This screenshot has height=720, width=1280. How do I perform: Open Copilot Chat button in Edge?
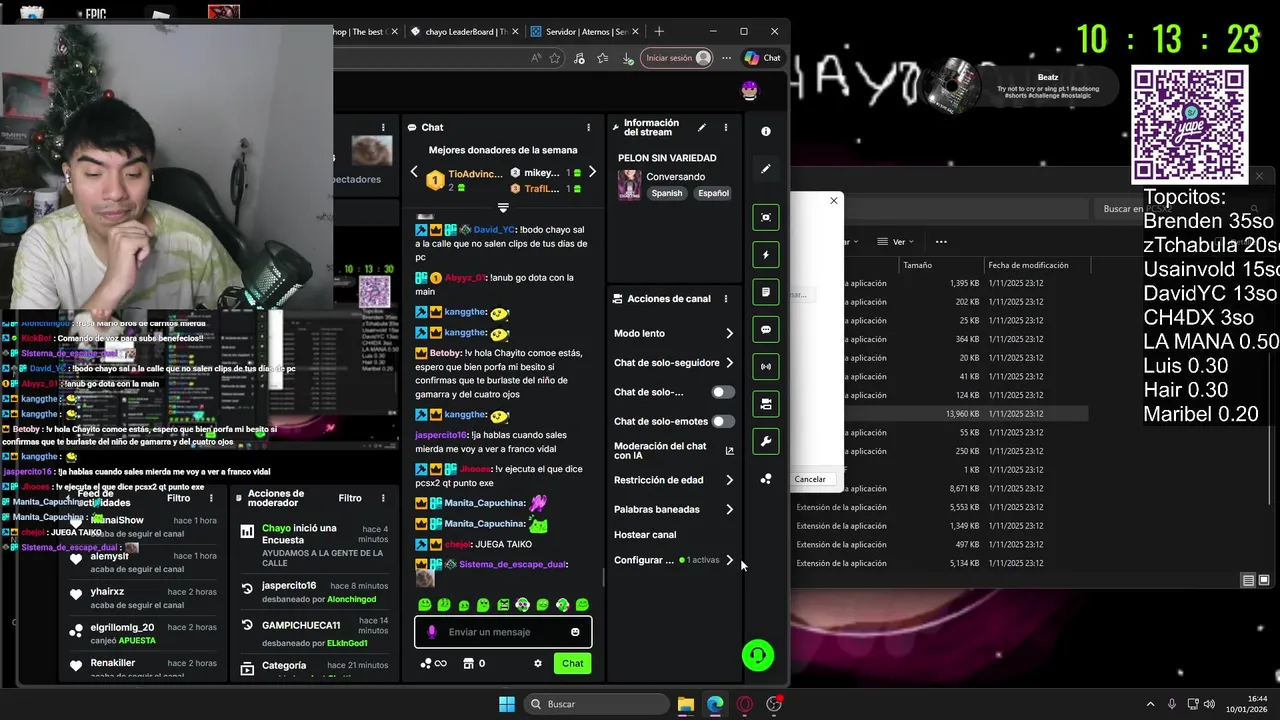coord(763,58)
